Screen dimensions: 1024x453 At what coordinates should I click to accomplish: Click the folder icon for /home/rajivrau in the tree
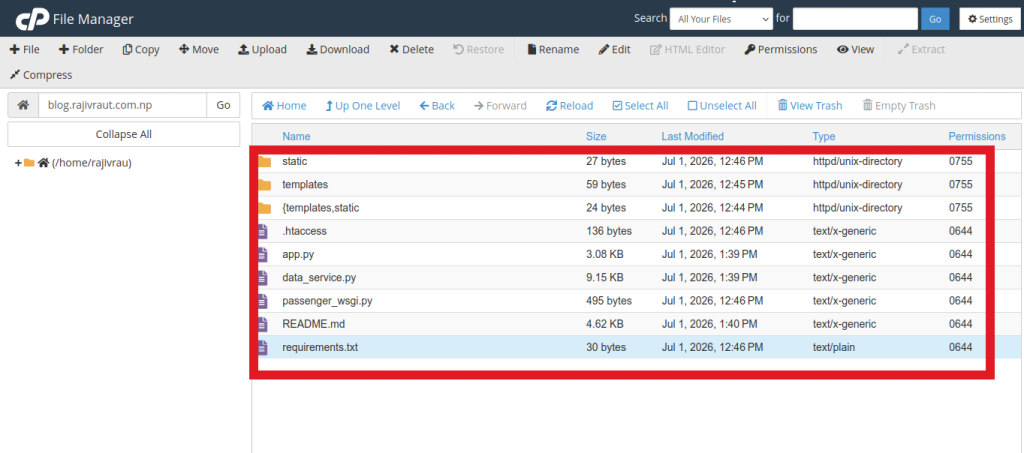click(29, 163)
